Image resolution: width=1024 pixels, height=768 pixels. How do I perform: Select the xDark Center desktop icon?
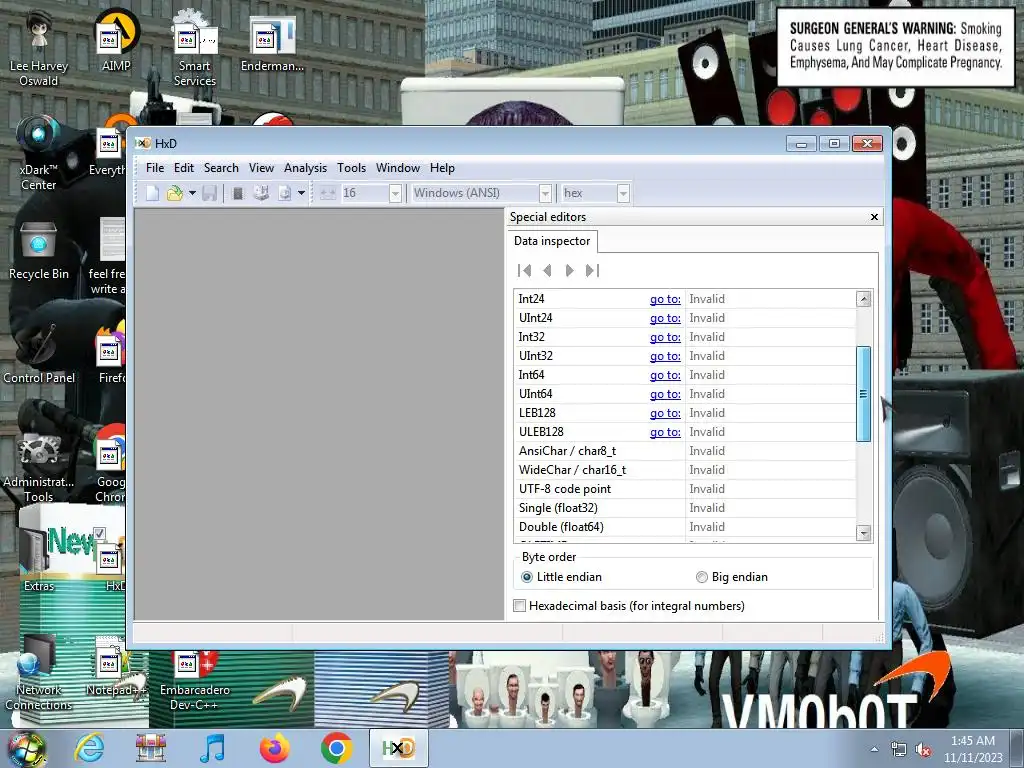click(39, 153)
